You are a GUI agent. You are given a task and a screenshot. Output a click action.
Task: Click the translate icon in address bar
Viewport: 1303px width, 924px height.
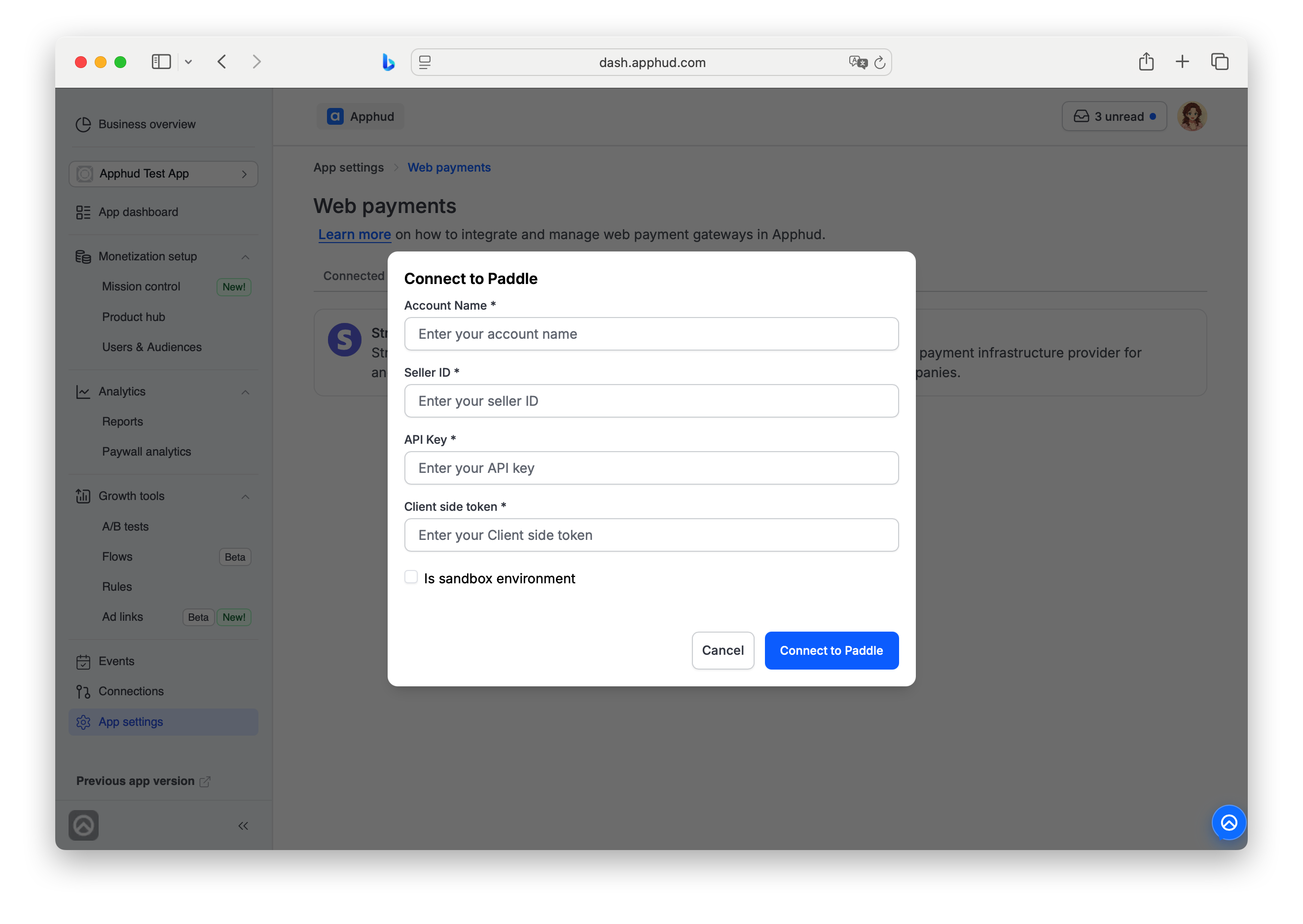coord(858,62)
